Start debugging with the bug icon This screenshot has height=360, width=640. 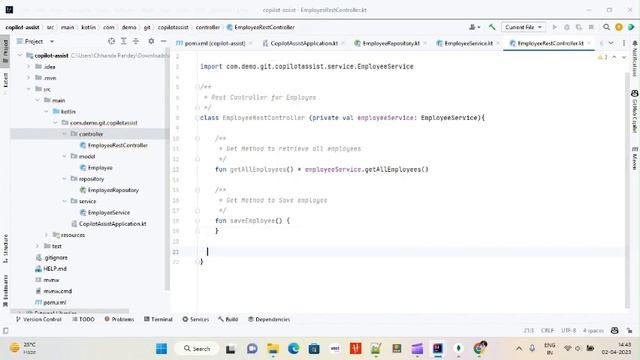567,27
